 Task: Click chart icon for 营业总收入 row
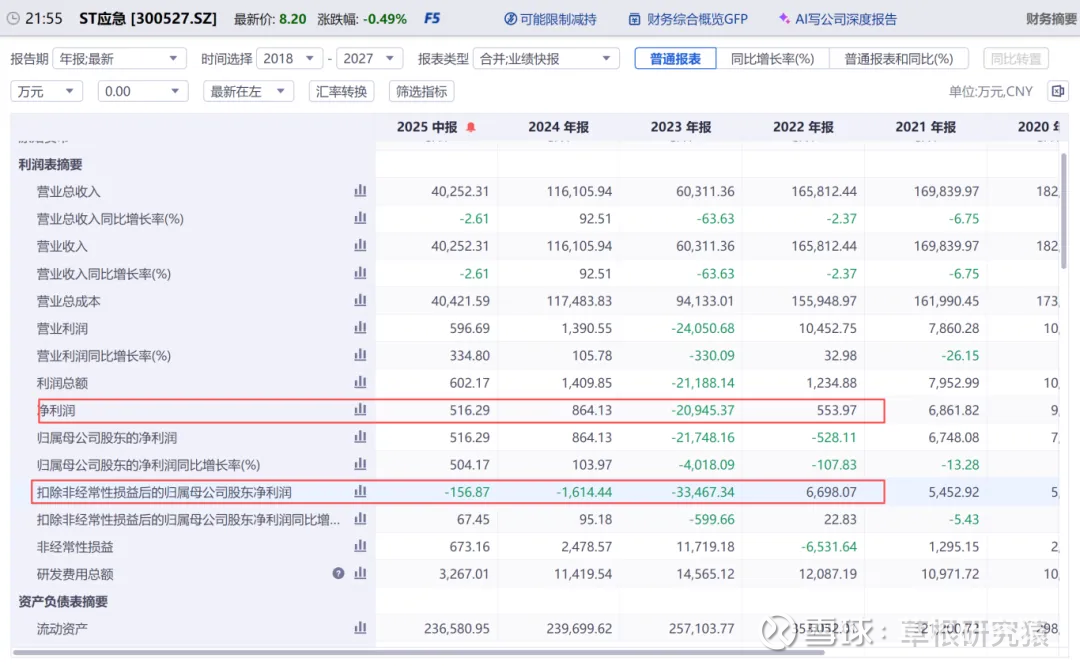[x=360, y=191]
